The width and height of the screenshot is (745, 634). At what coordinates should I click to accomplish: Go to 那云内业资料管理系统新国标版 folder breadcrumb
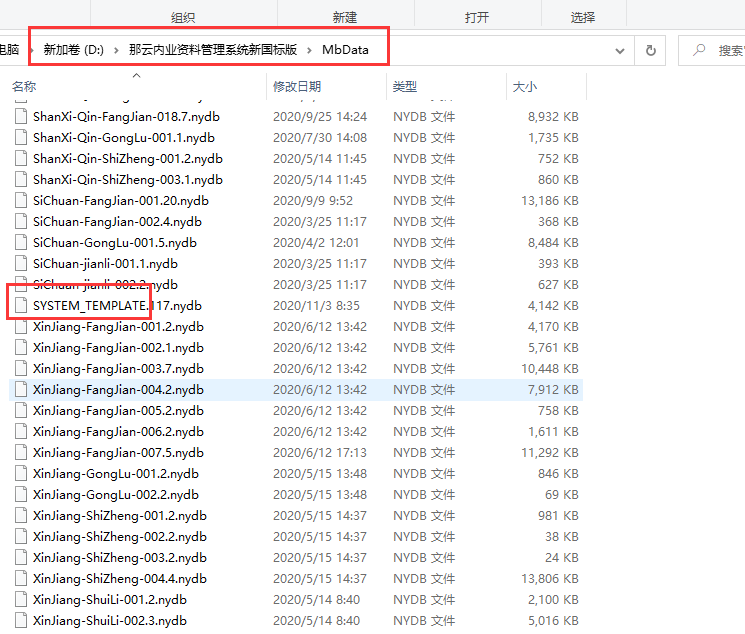213,50
